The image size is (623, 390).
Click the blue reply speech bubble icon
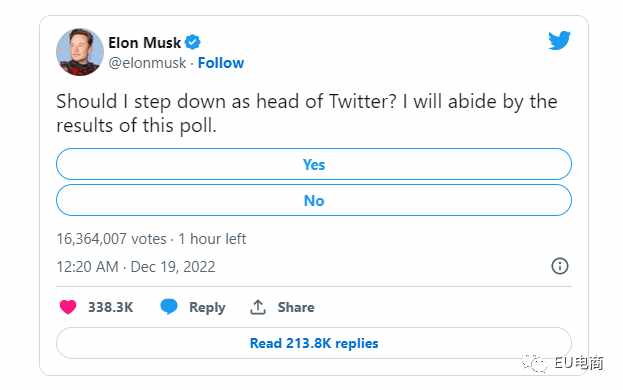(169, 307)
